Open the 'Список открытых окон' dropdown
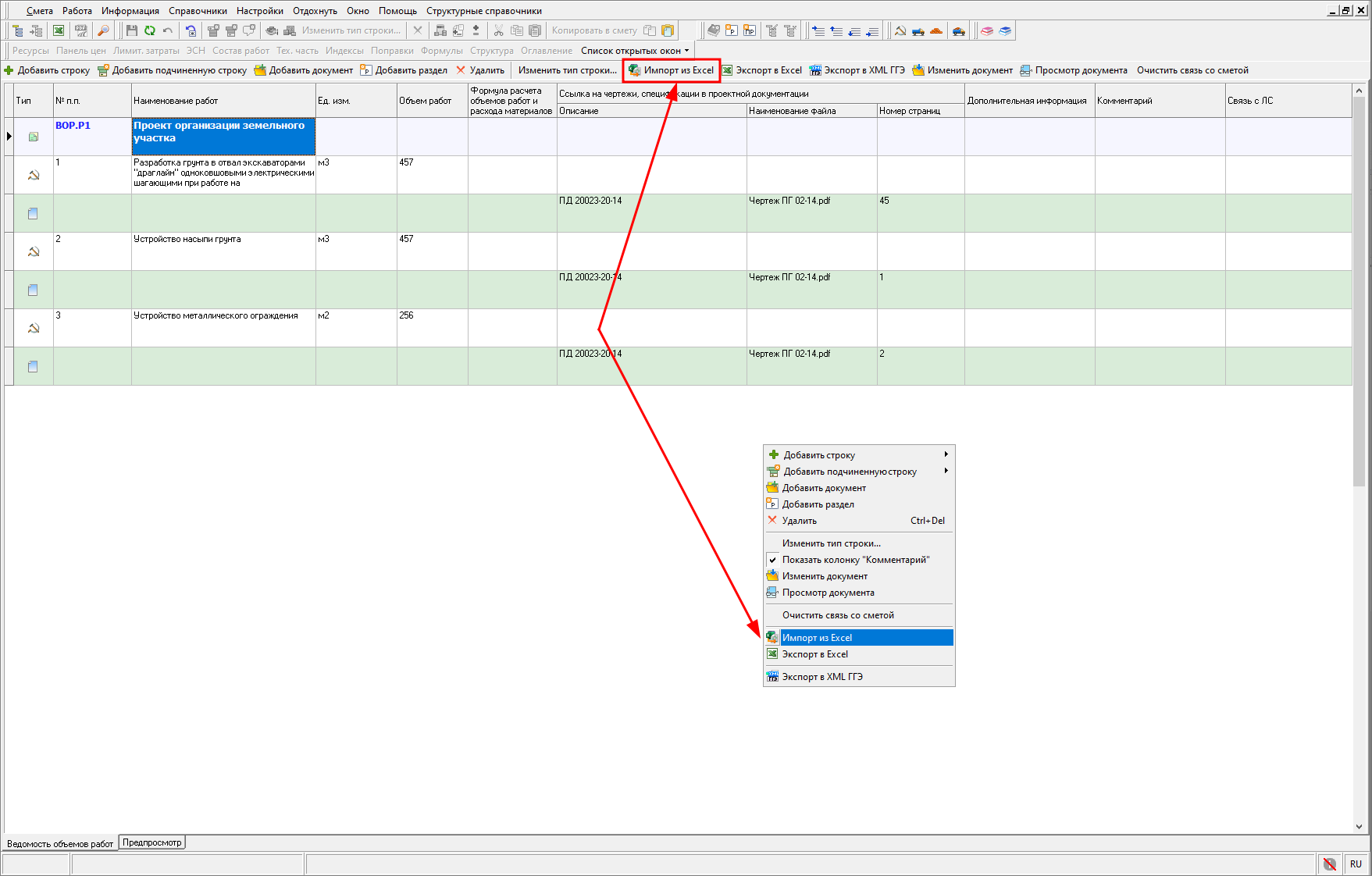The image size is (1372, 876). click(x=634, y=50)
